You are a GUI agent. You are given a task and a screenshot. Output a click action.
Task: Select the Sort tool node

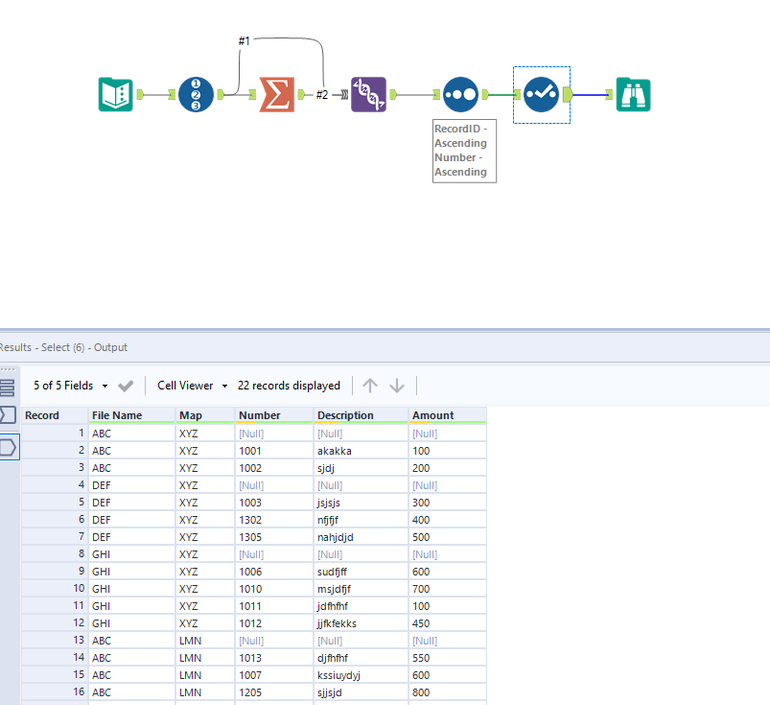(x=460, y=94)
